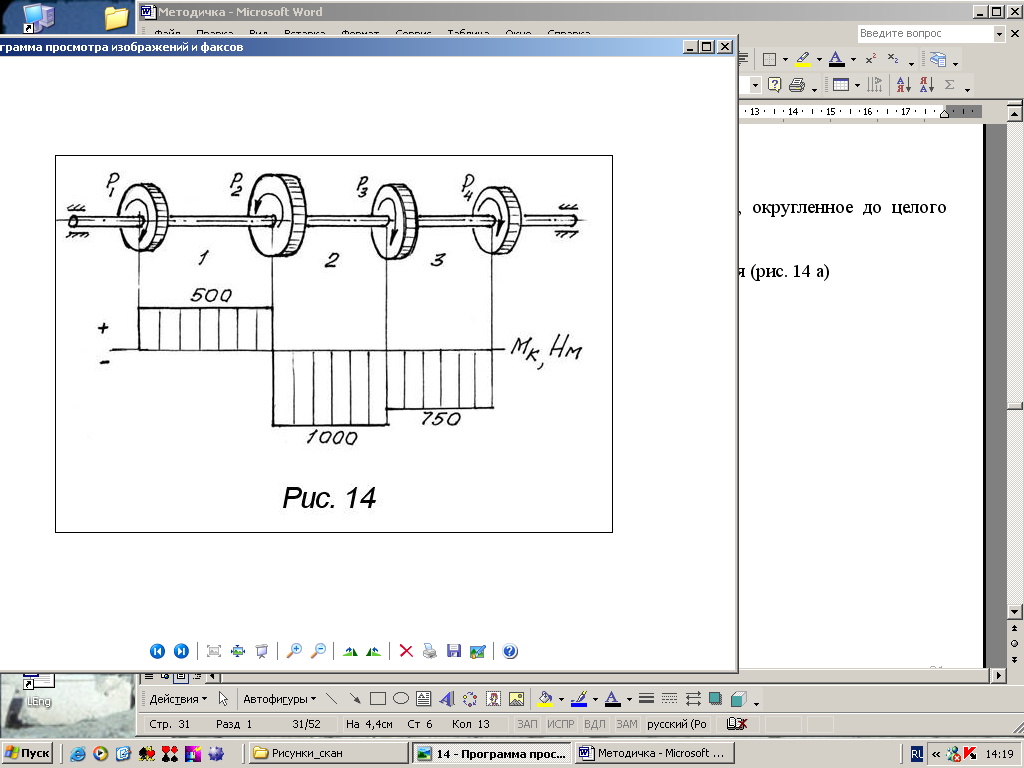This screenshot has height=768, width=1024.
Task: Delete the image with red X
Action: point(406,651)
